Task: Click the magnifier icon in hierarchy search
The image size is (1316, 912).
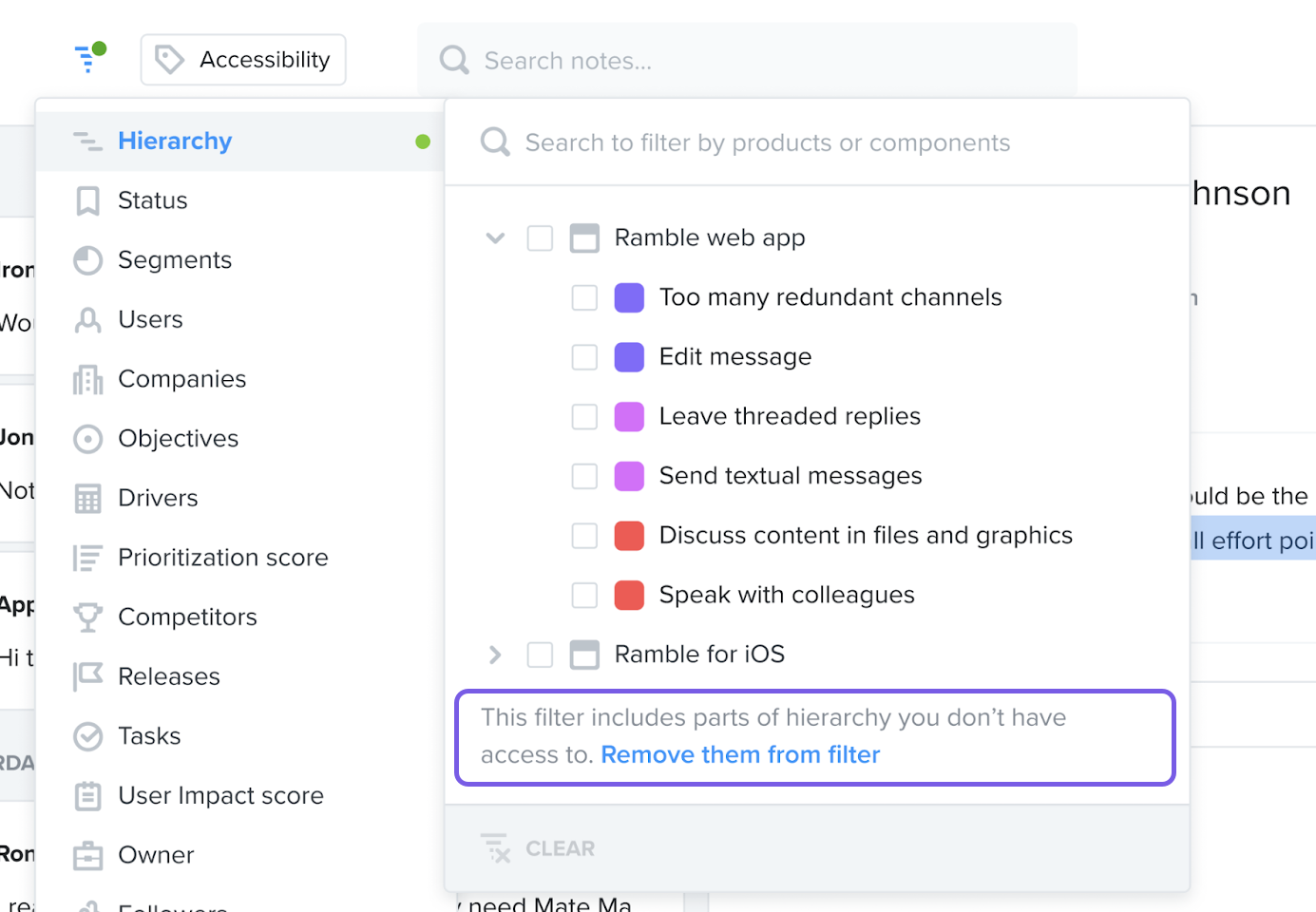Action: [x=495, y=142]
